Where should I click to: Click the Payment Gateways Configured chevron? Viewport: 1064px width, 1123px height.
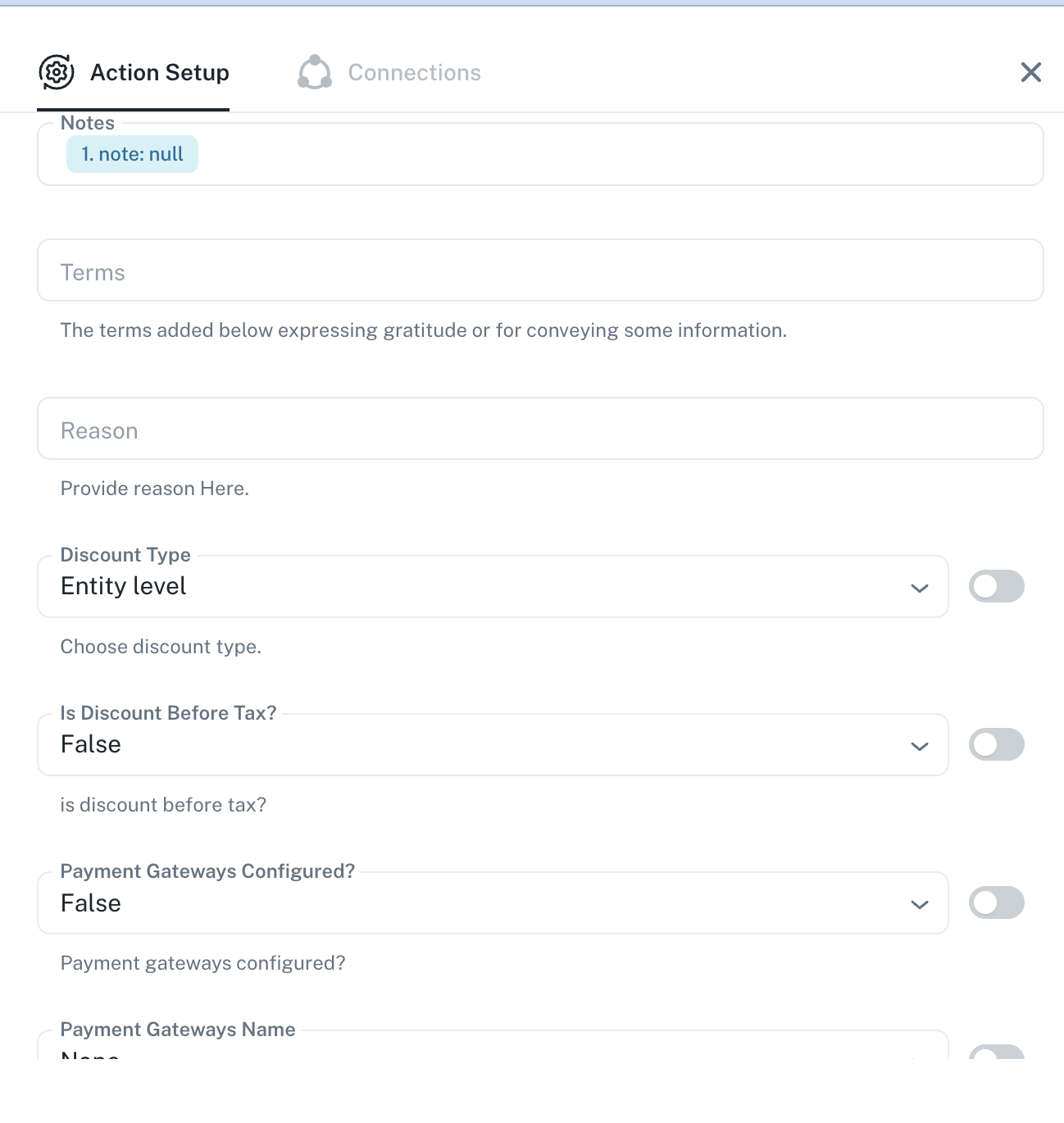[x=920, y=904]
